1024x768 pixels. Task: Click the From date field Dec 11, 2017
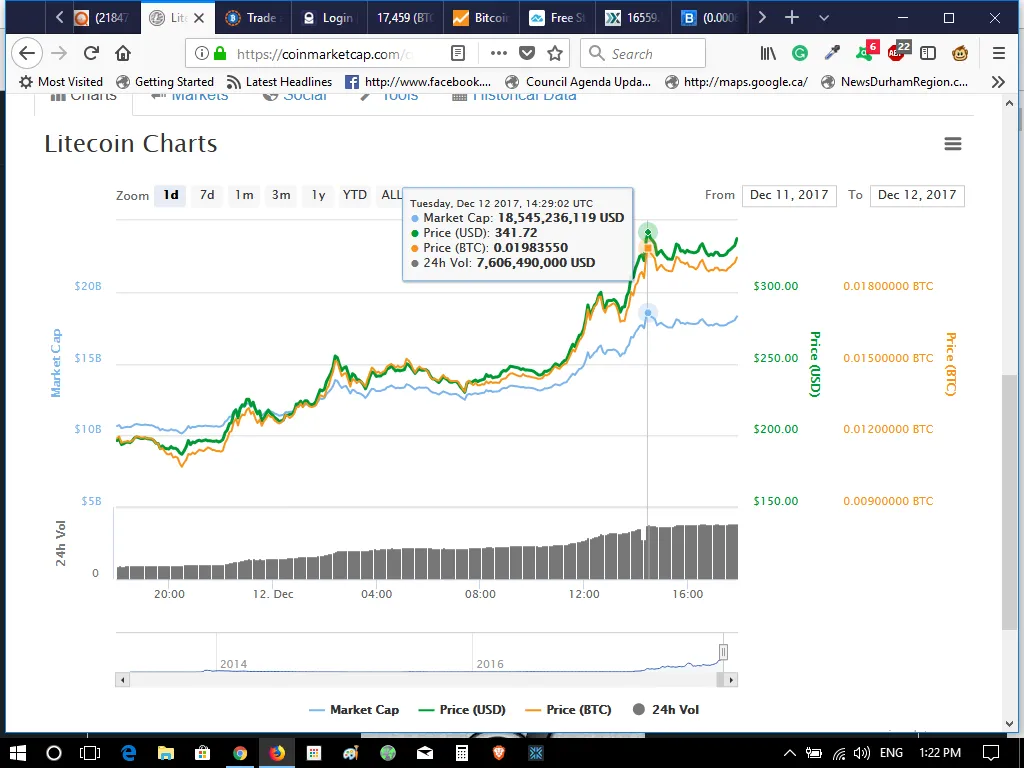(789, 195)
